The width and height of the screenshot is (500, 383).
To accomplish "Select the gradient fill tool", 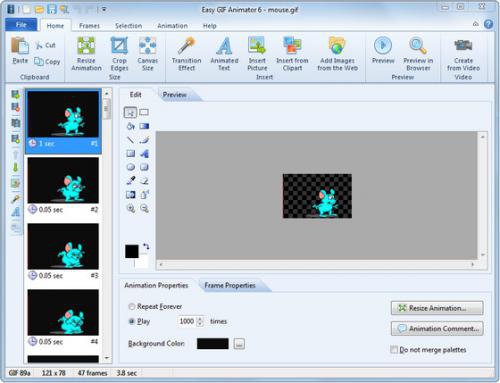I will click(x=144, y=126).
